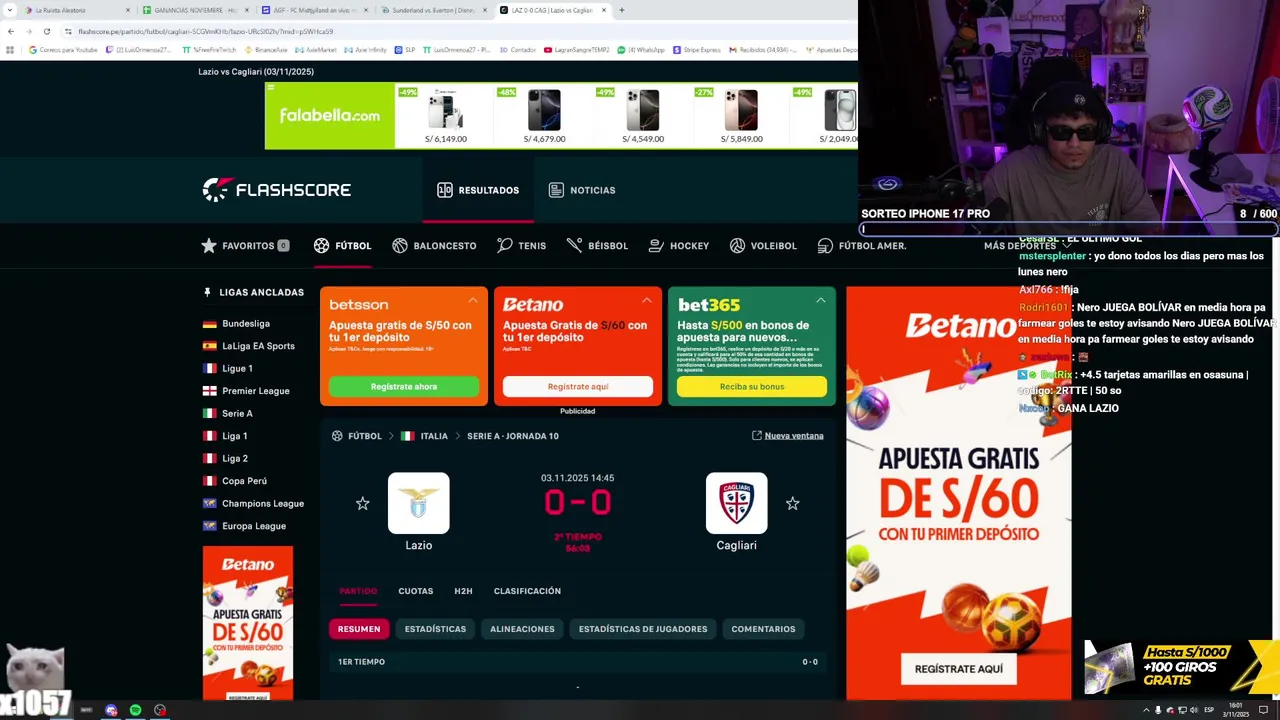Open the Voleibol sport

click(763, 245)
